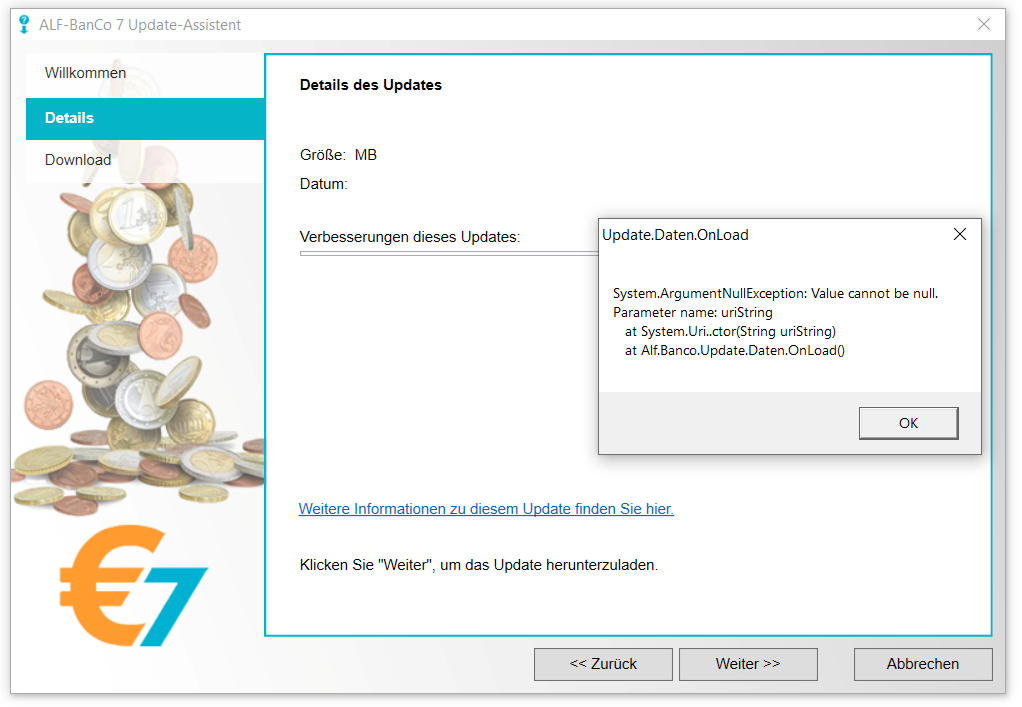The height and width of the screenshot is (707, 1022).
Task: Go to the Download step
Action: (x=145, y=160)
